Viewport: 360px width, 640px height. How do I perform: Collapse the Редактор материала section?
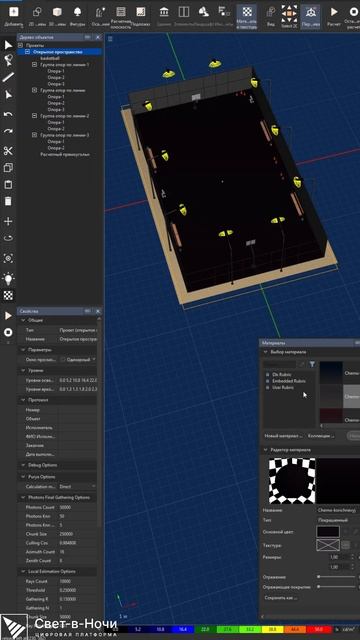point(266,450)
